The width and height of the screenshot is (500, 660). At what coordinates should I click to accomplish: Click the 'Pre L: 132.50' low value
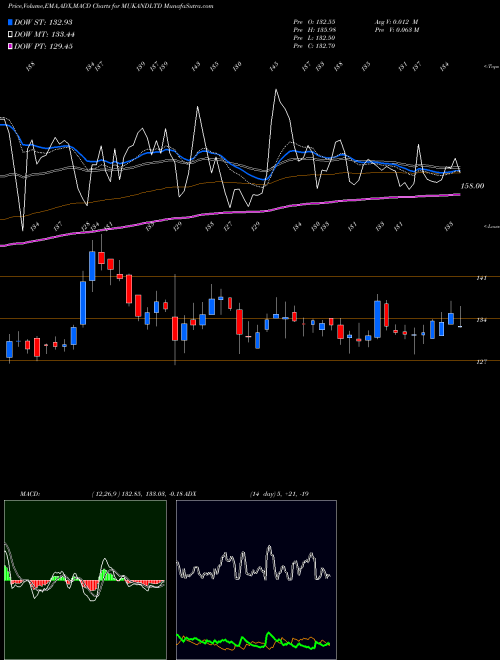(314, 38)
